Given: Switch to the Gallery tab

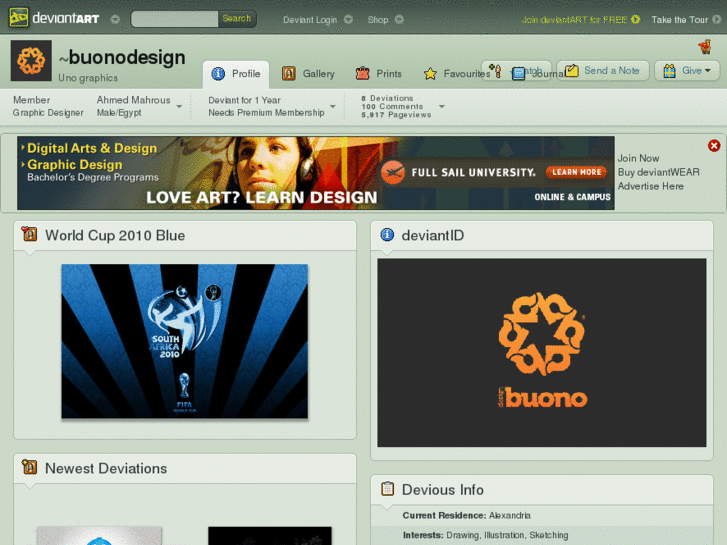Looking at the screenshot, I should 308,74.
